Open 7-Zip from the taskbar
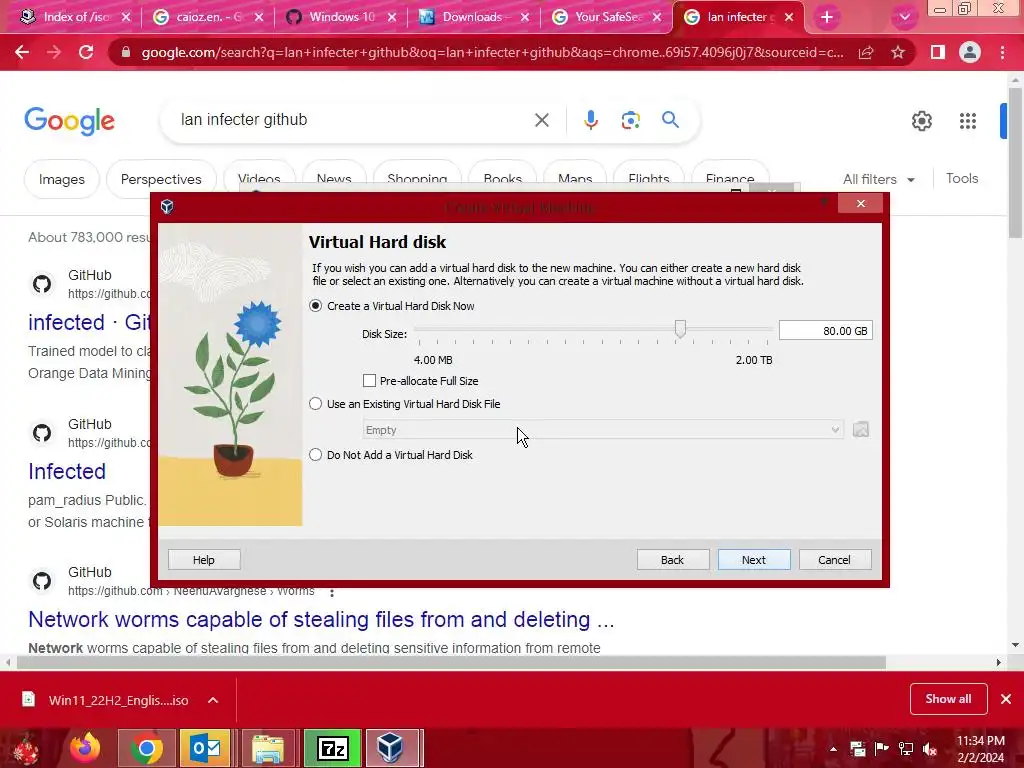Viewport: 1024px width, 768px height. coord(333,748)
